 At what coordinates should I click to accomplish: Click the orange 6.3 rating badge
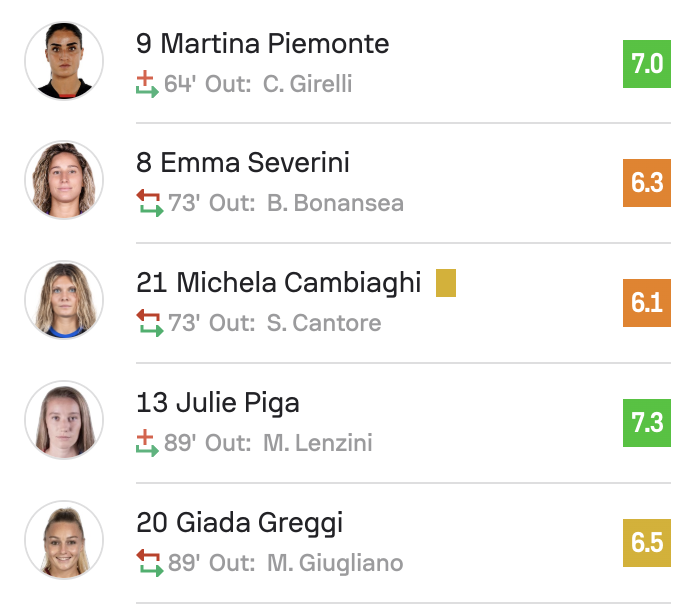647,183
